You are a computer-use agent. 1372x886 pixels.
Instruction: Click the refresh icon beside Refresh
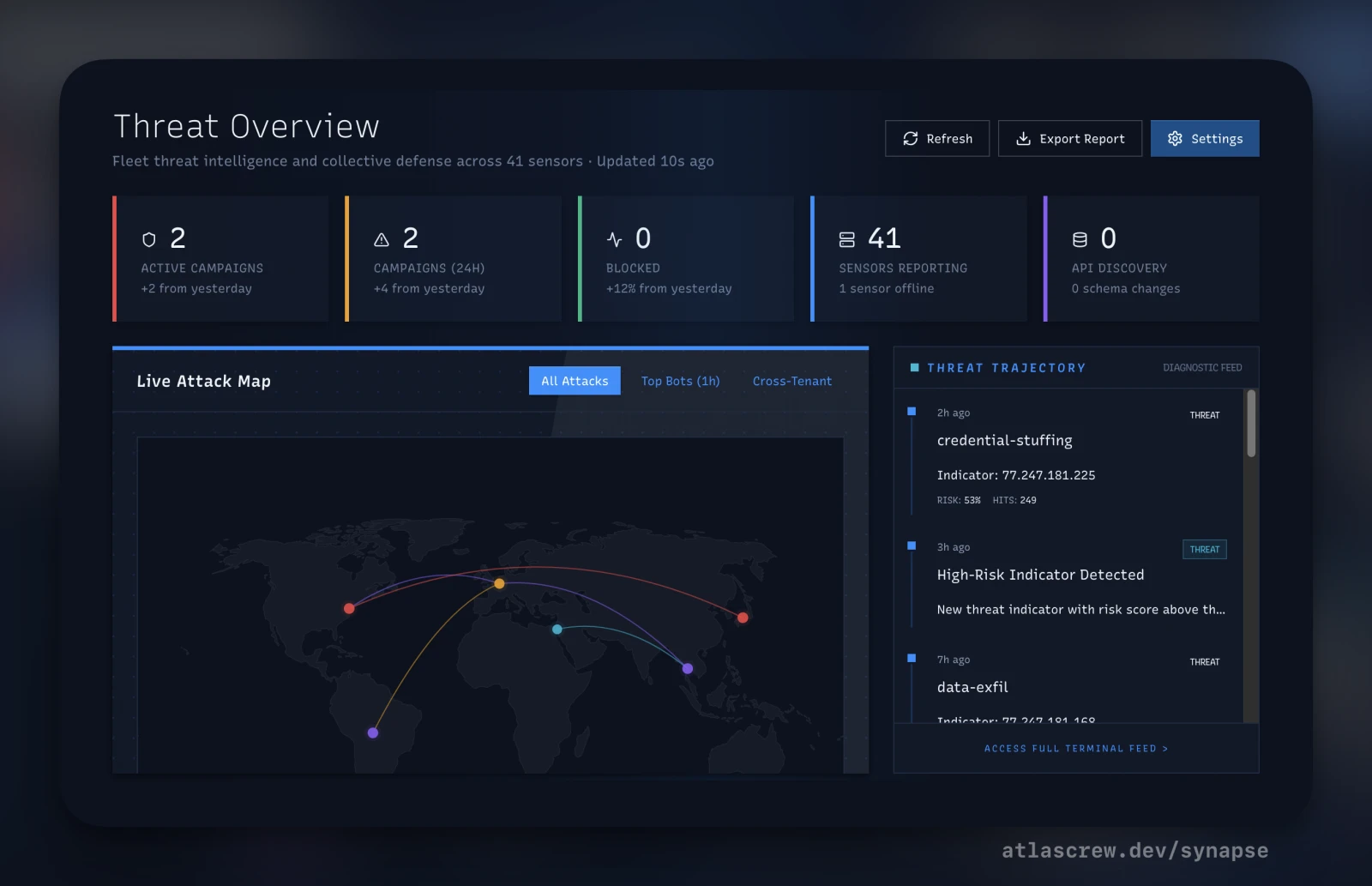(x=911, y=138)
